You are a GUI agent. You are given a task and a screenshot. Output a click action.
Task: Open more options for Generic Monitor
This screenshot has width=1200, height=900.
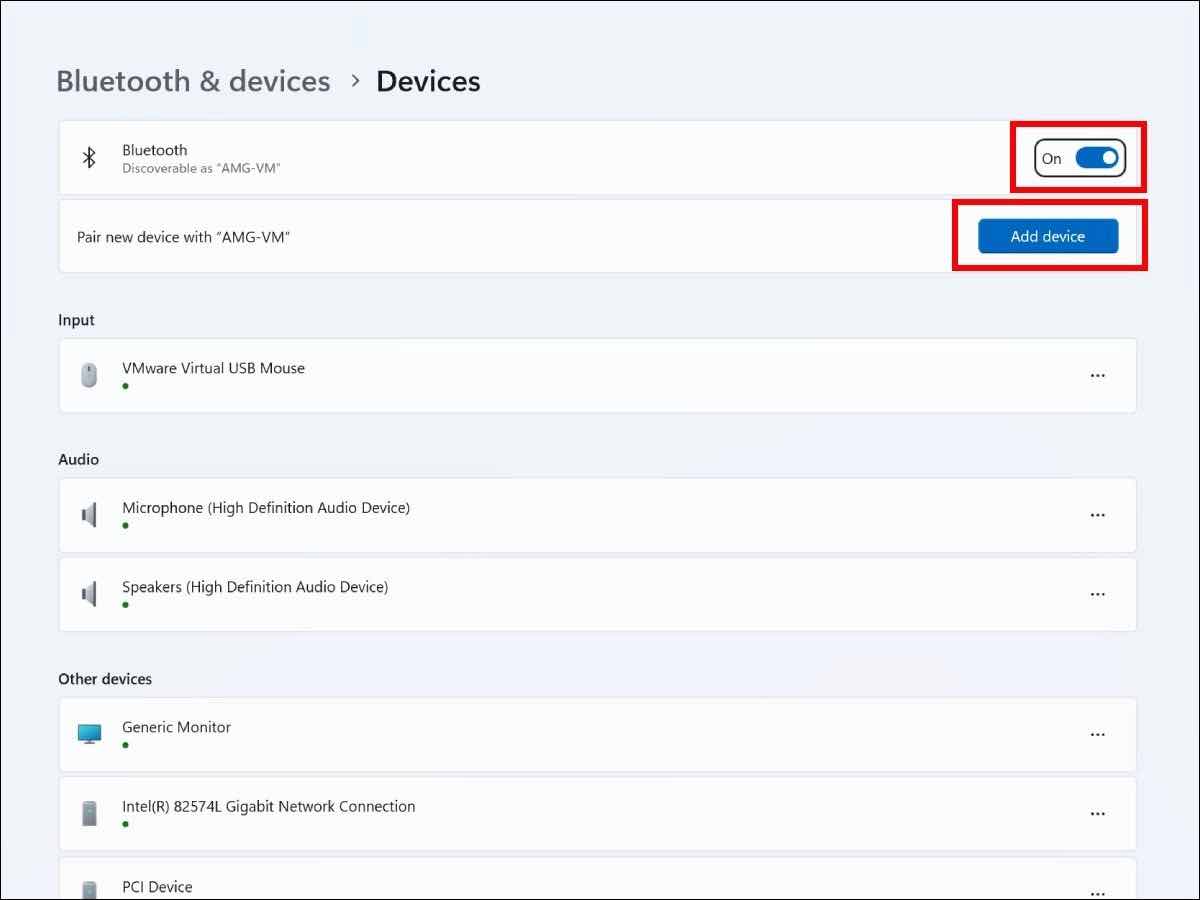pyautogui.click(x=1097, y=734)
